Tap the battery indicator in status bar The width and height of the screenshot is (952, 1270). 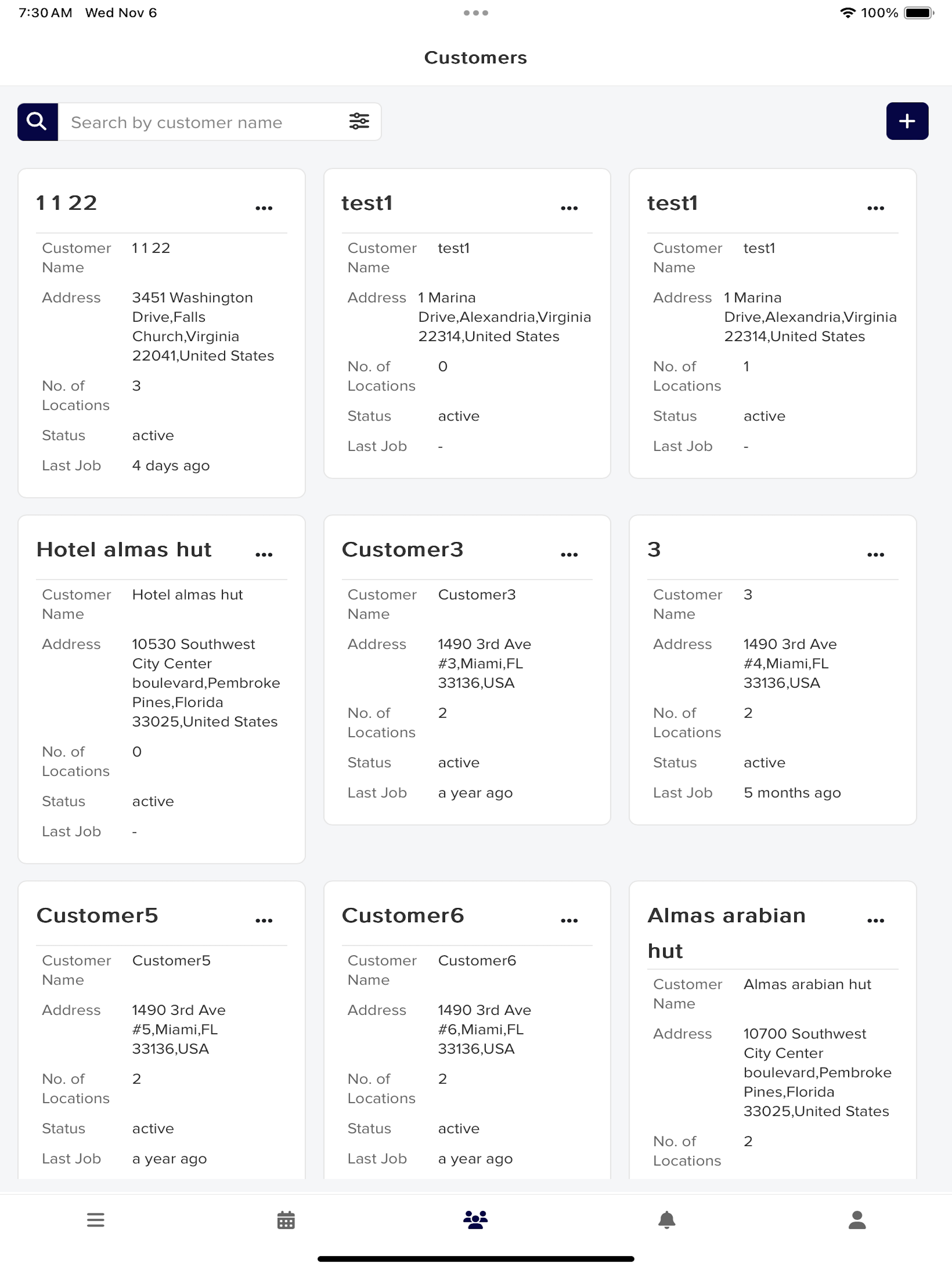pyautogui.click(x=919, y=12)
